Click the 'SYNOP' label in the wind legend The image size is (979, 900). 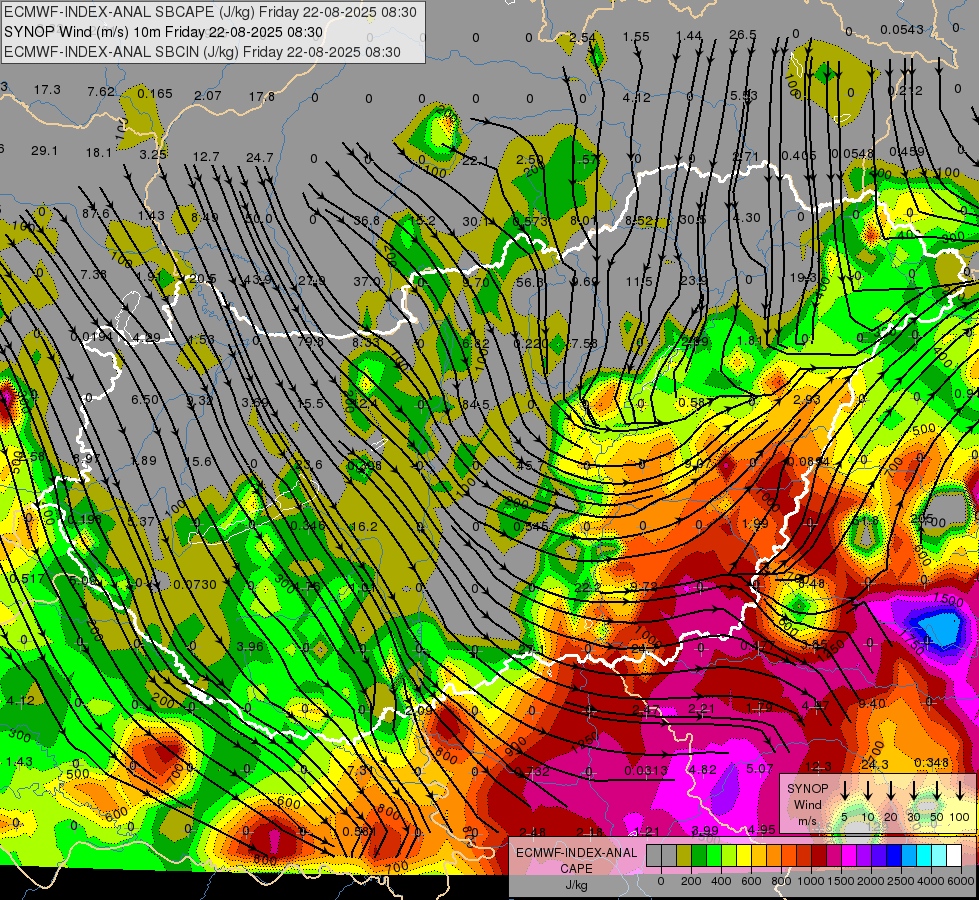(x=807, y=788)
